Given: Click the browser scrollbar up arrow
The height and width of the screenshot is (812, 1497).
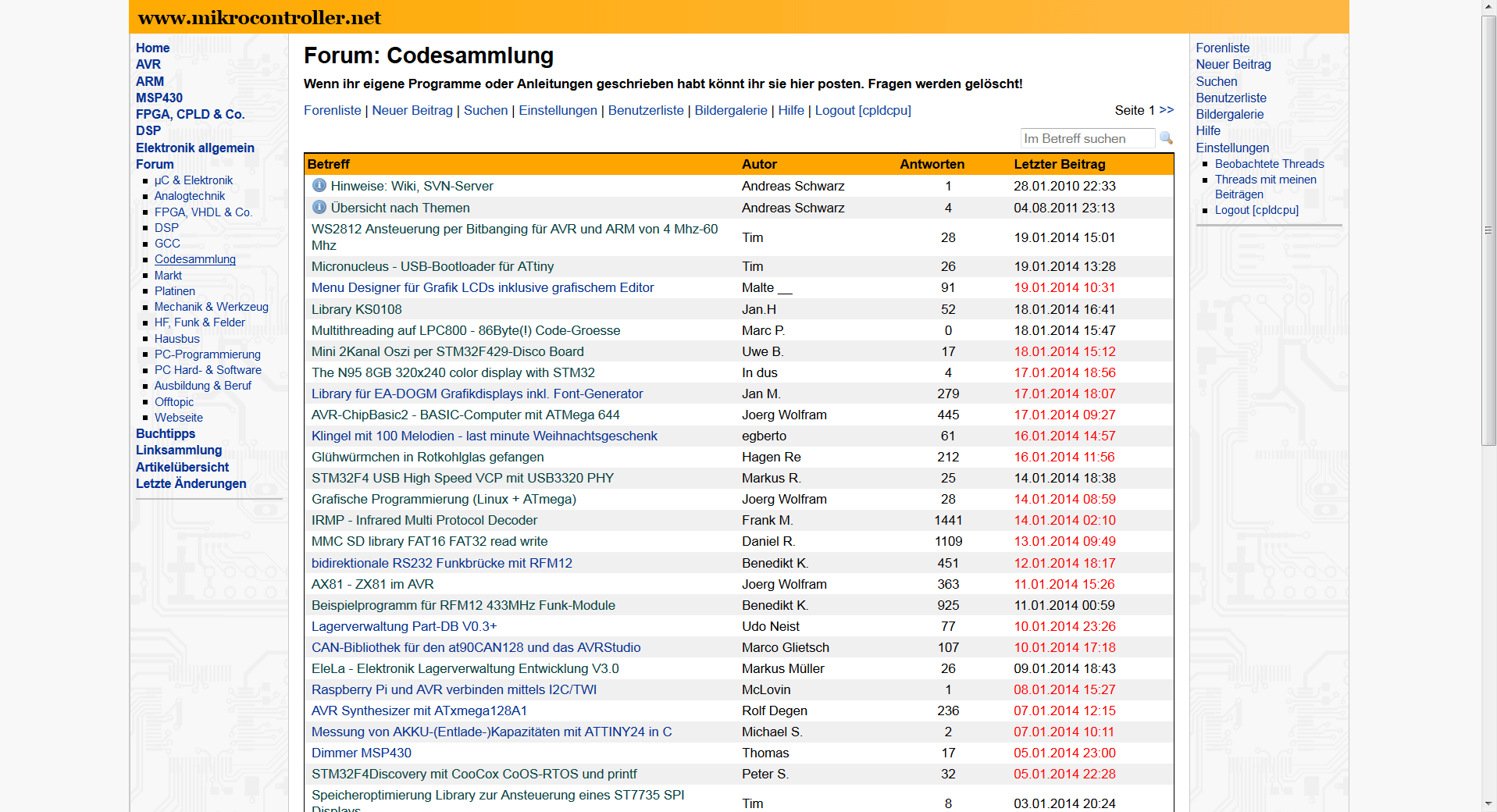Looking at the screenshot, I should point(1488,7).
